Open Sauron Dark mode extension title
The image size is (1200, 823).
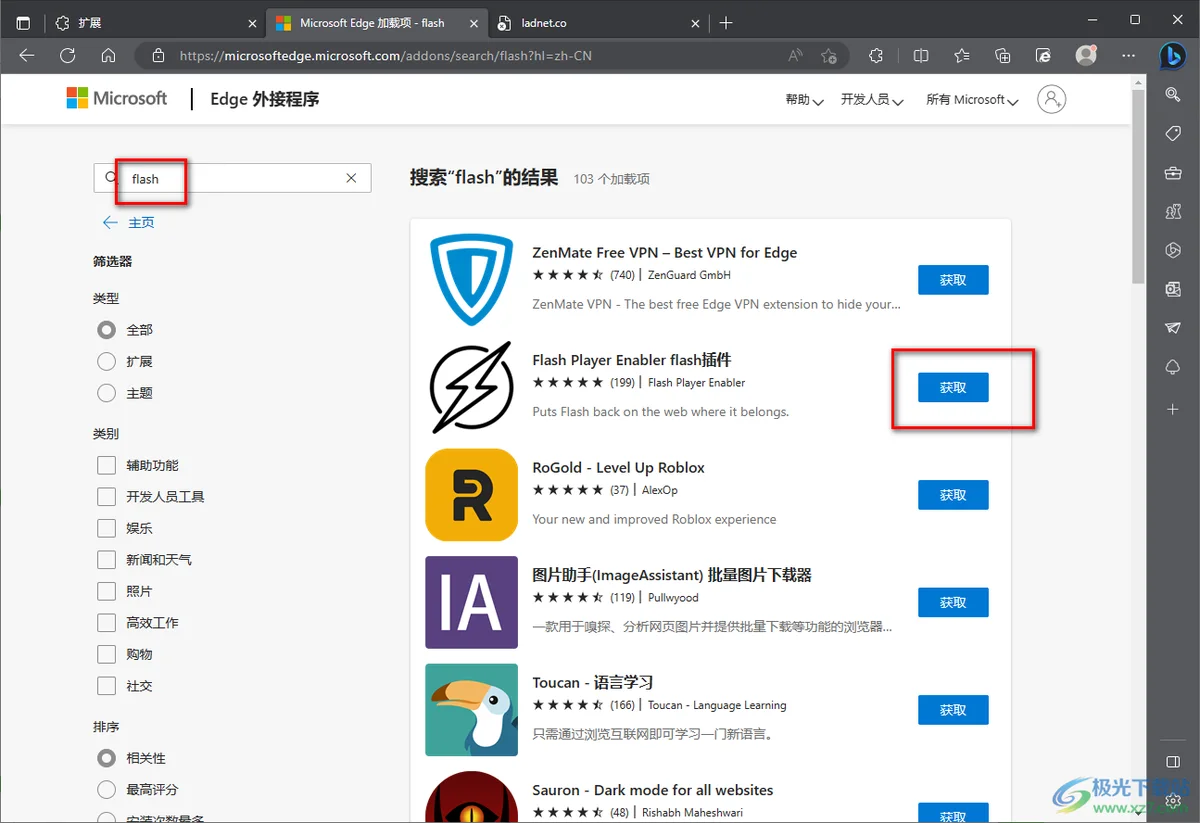coord(653,790)
